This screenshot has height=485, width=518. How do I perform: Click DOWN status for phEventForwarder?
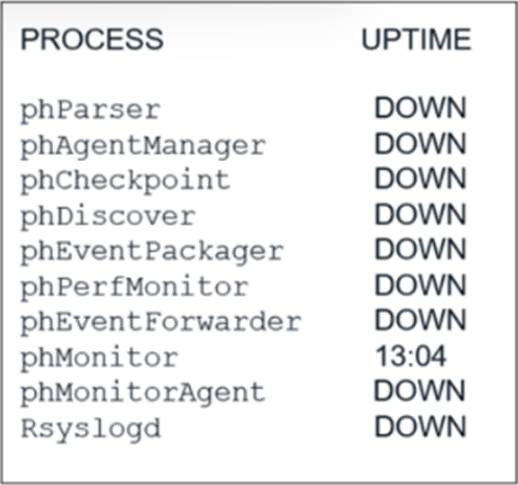click(420, 321)
